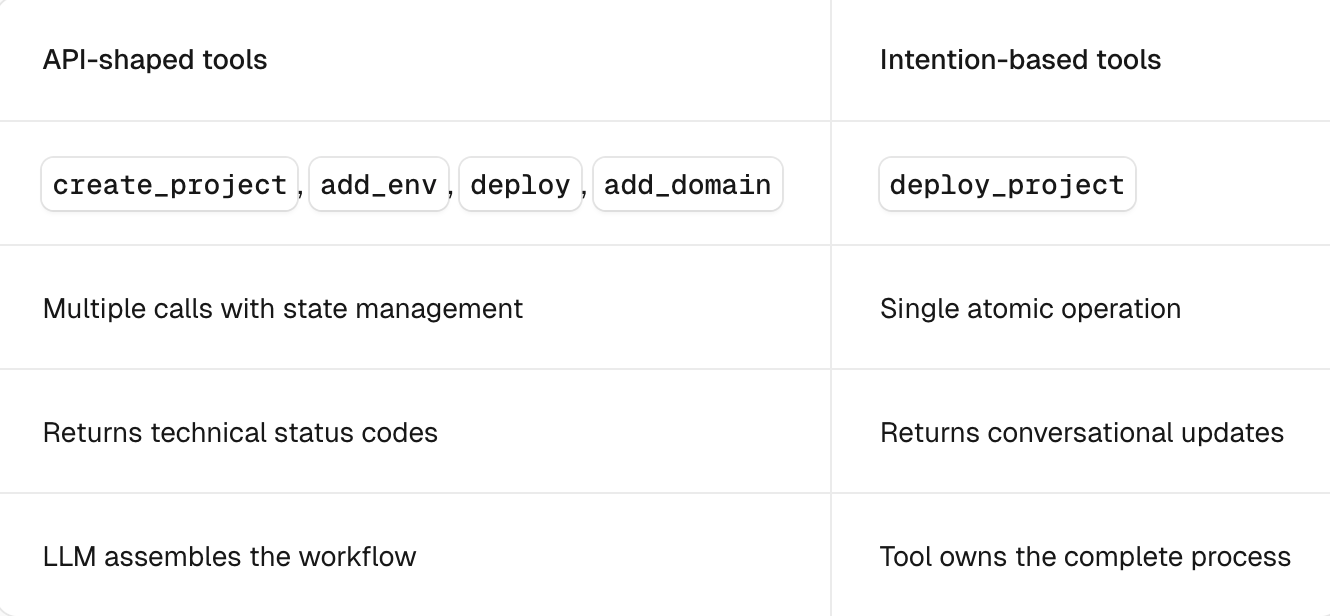Click the Returns conversational updates text
The image size is (1330, 616).
pyautogui.click(x=1082, y=433)
